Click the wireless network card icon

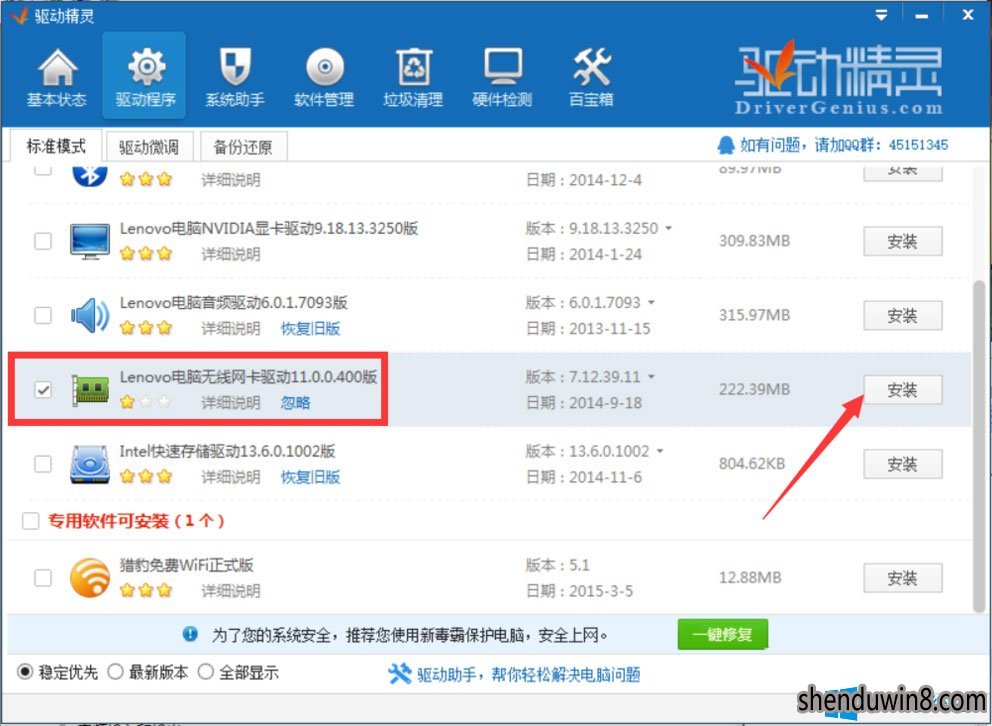tap(90, 390)
